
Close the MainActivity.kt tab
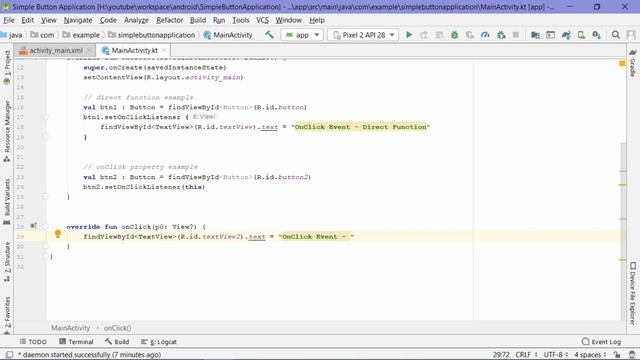point(164,50)
